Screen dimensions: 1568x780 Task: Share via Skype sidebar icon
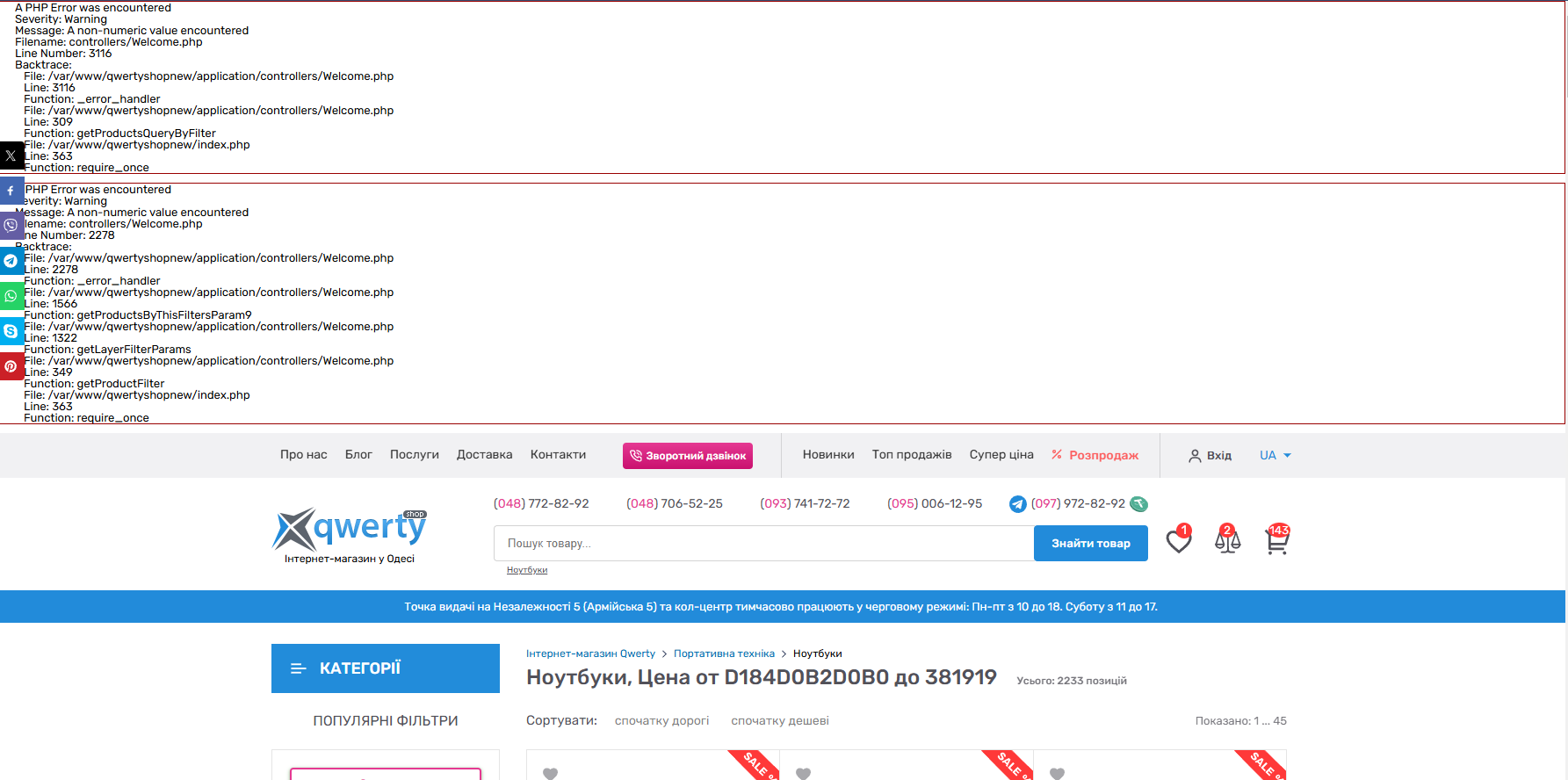pyautogui.click(x=11, y=331)
